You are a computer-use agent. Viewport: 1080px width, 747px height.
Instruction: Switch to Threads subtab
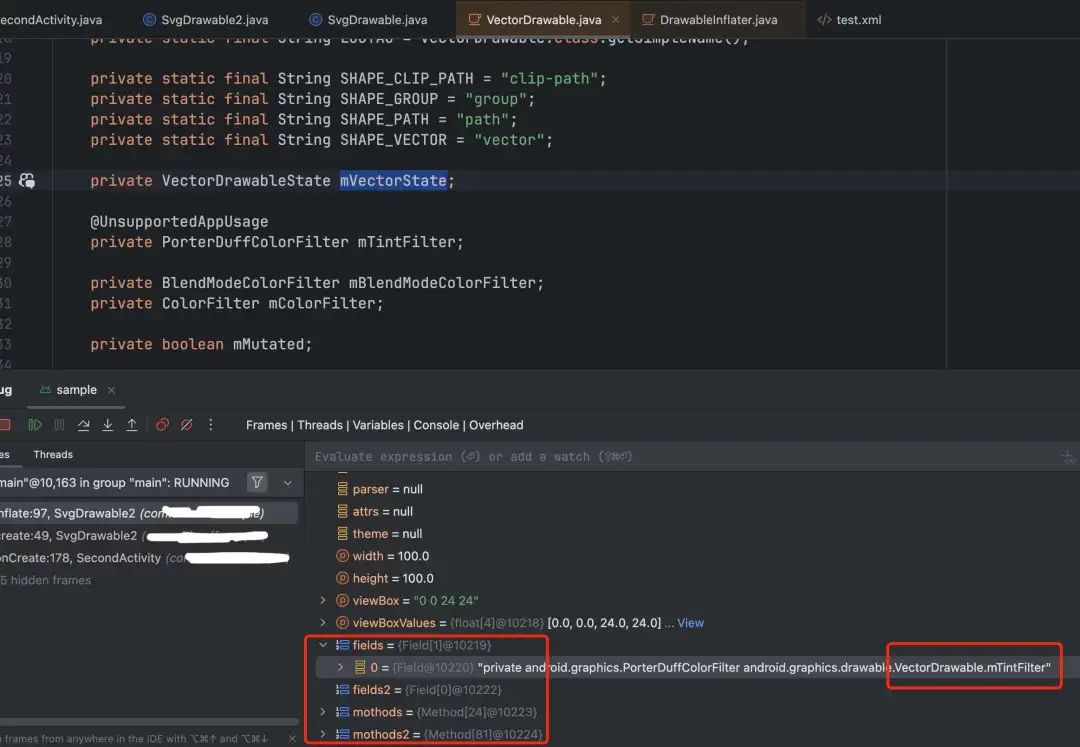coord(53,454)
